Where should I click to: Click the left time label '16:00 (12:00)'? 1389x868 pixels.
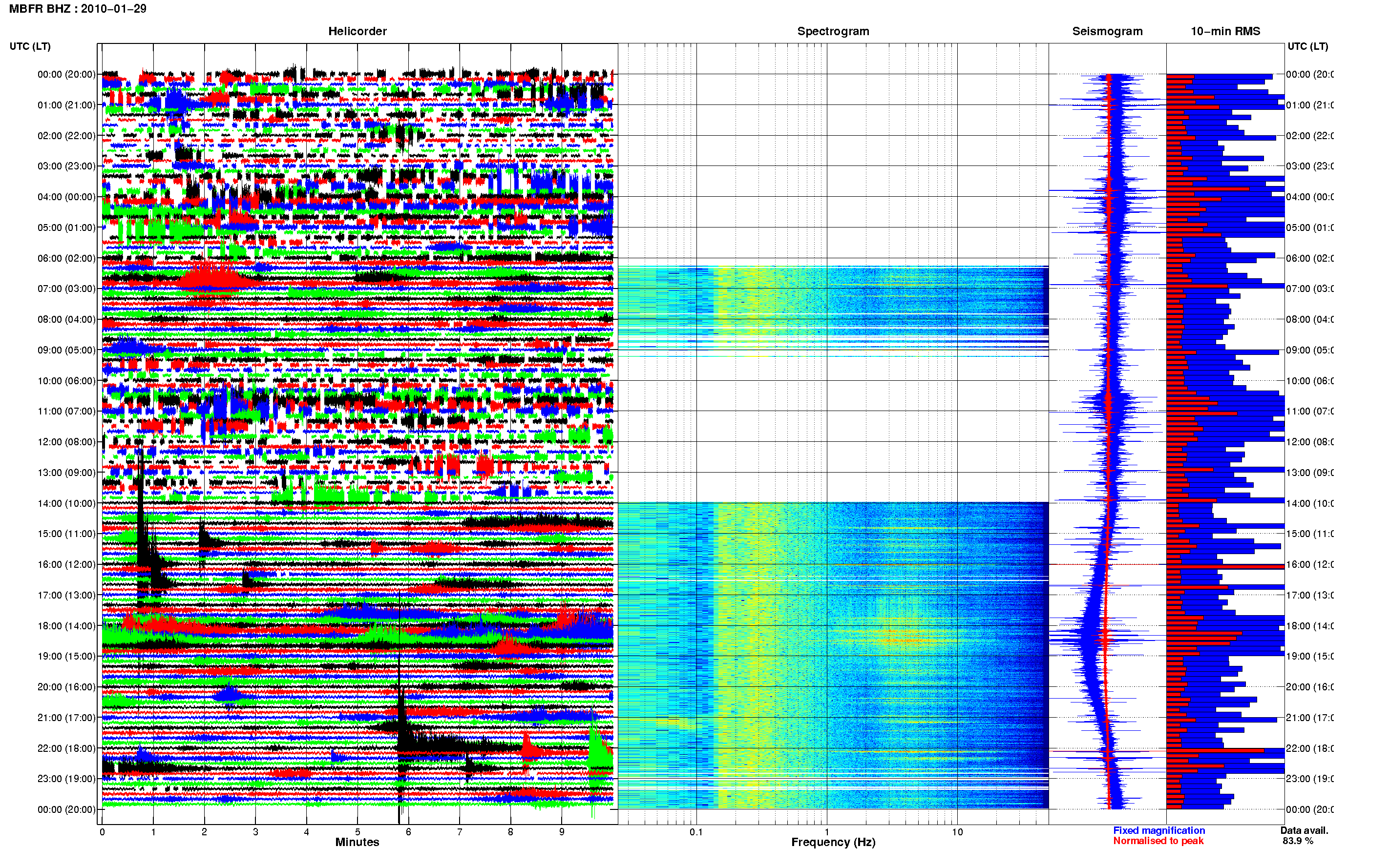pyautogui.click(x=66, y=564)
